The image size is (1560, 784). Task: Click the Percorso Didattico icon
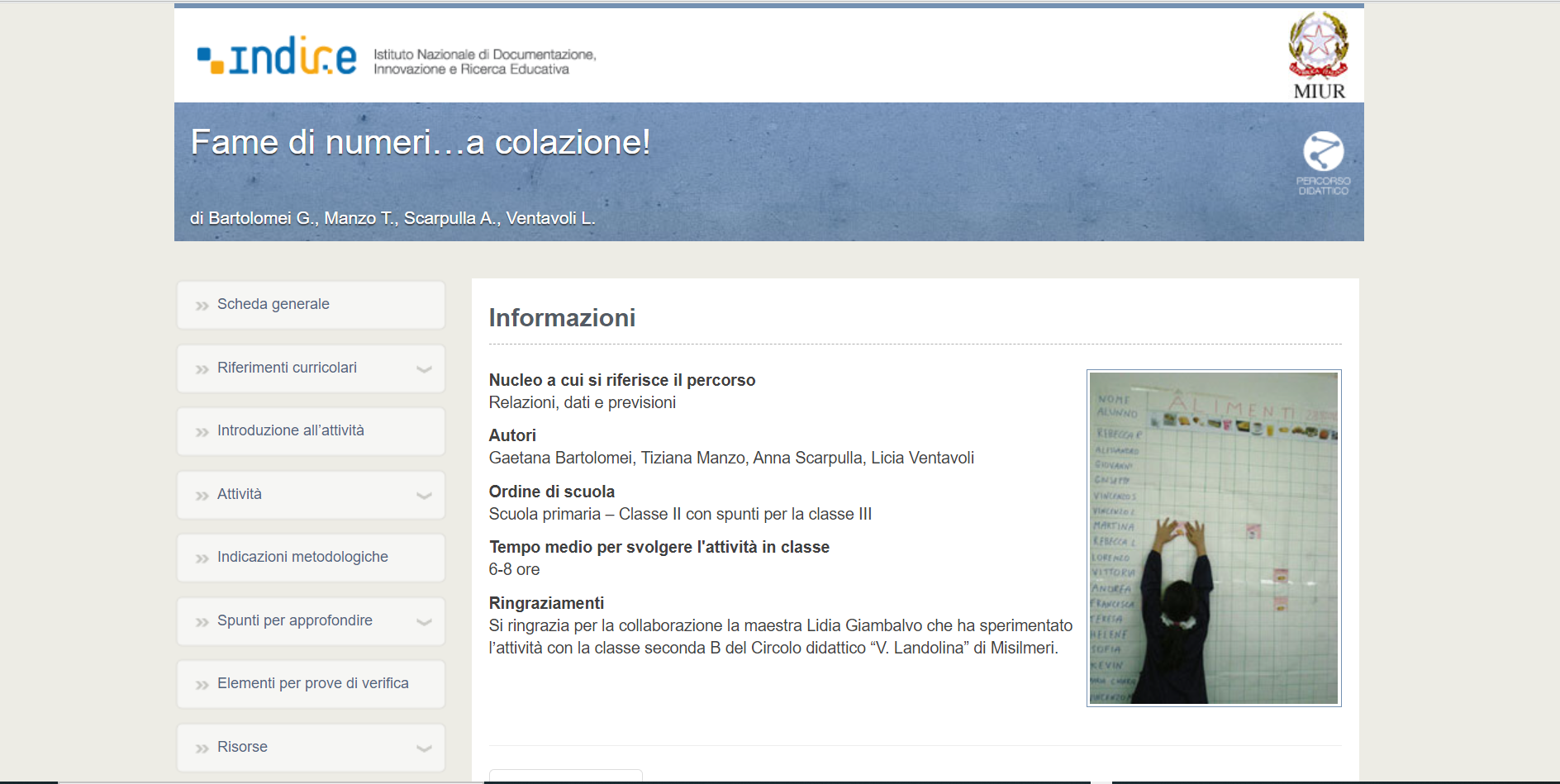1323,152
